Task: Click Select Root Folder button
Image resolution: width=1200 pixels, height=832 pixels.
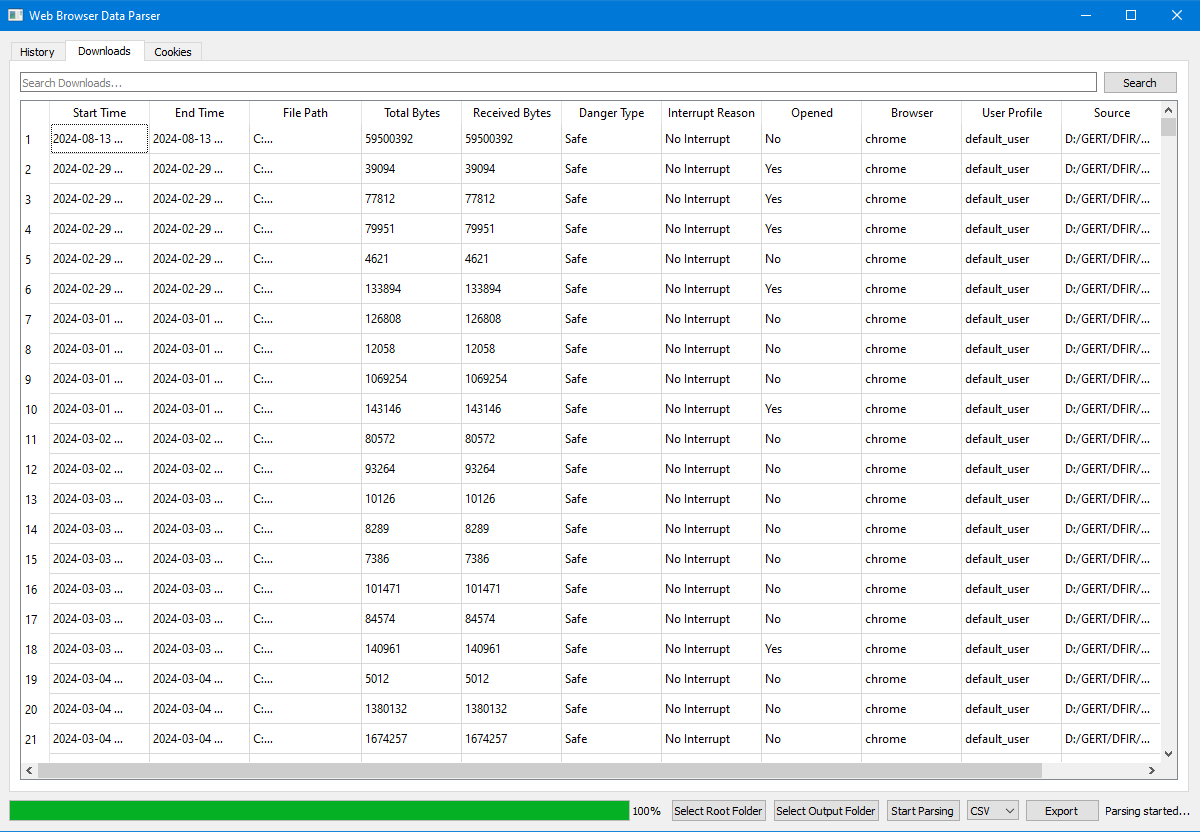Action: pyautogui.click(x=719, y=811)
